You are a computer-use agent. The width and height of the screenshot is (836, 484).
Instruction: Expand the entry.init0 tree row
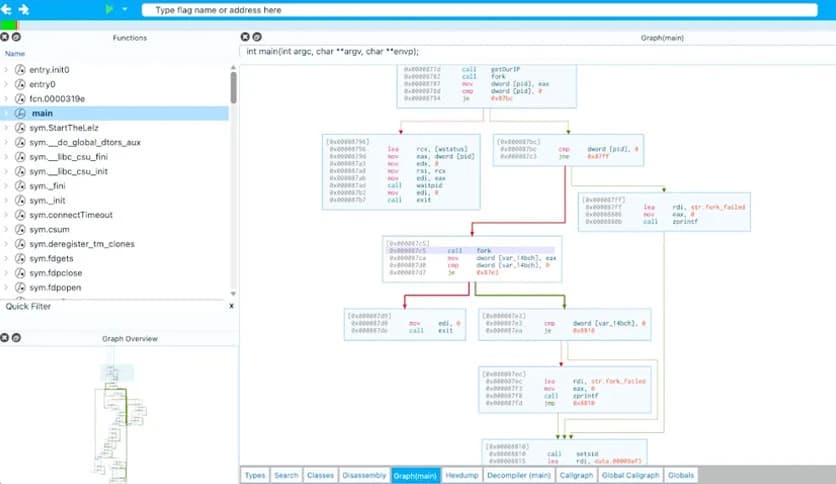6,69
